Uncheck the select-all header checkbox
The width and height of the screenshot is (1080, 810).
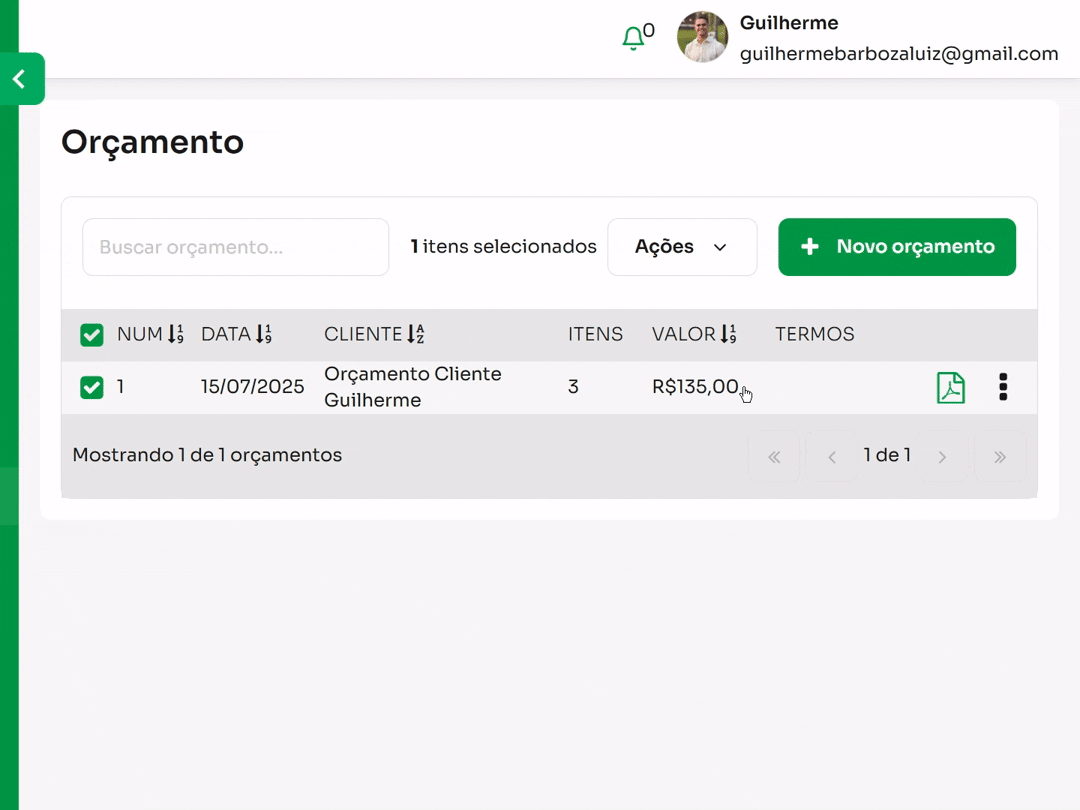(92, 335)
